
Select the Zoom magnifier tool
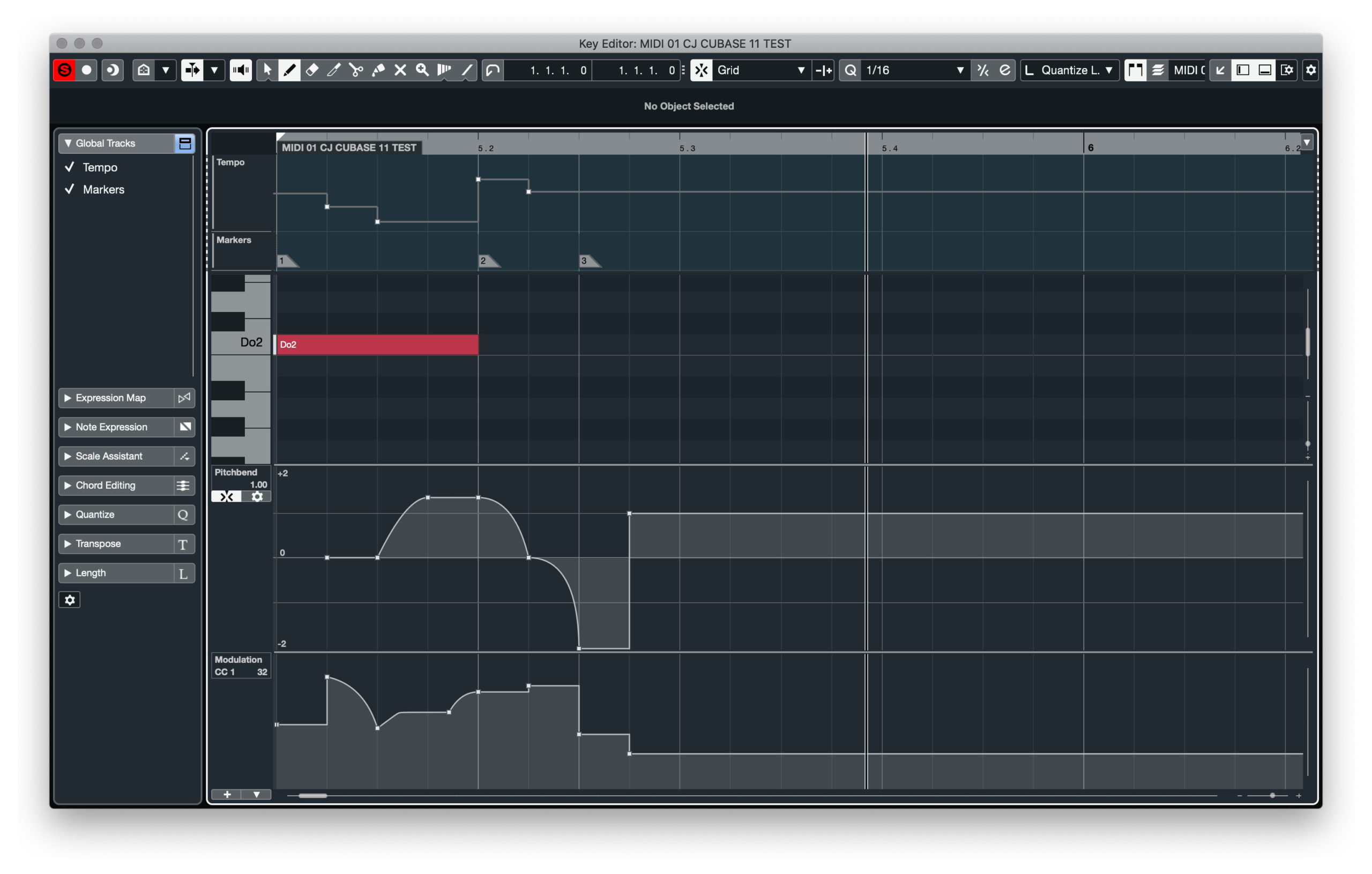point(422,70)
